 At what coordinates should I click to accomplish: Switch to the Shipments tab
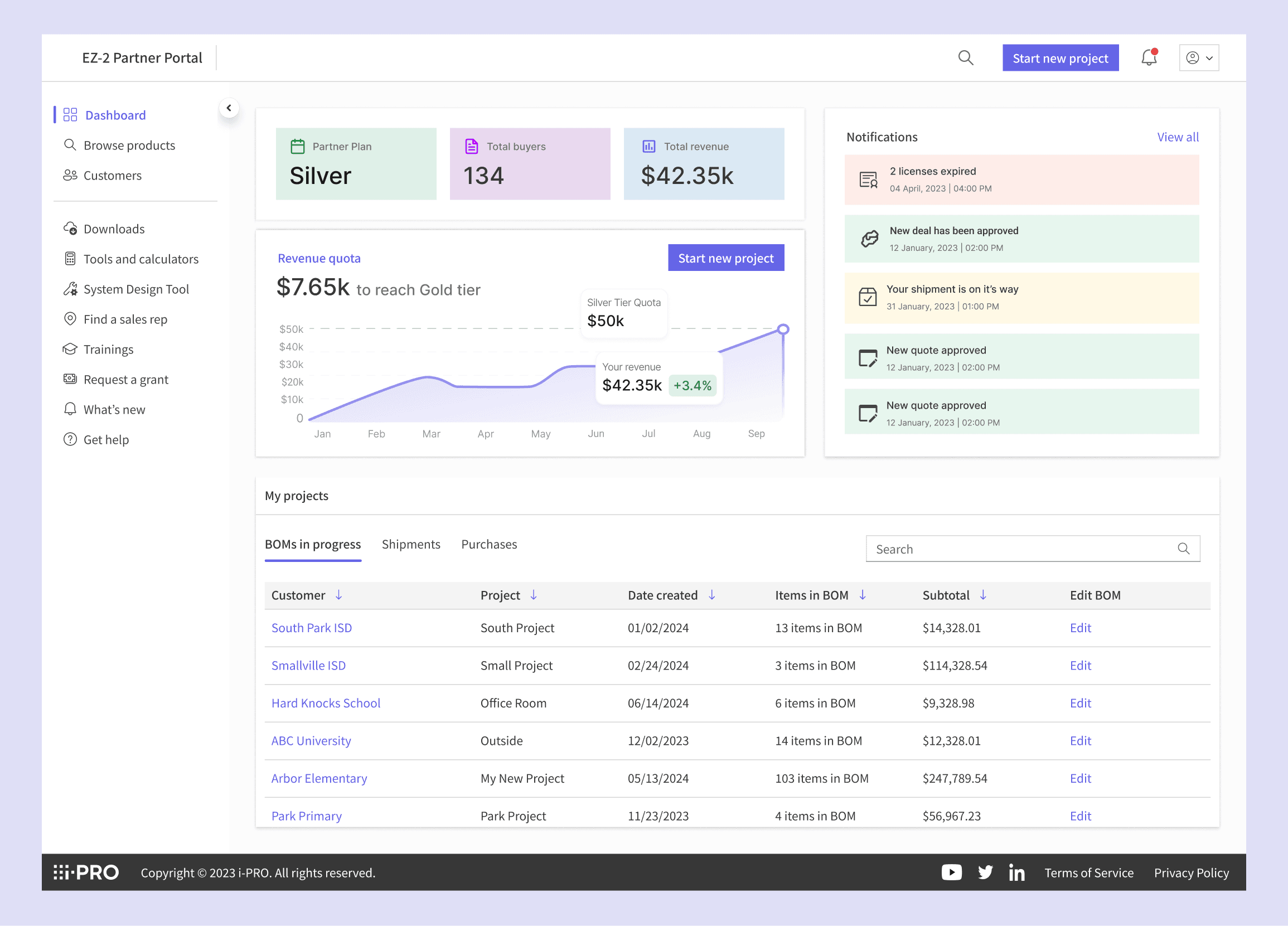click(x=410, y=545)
